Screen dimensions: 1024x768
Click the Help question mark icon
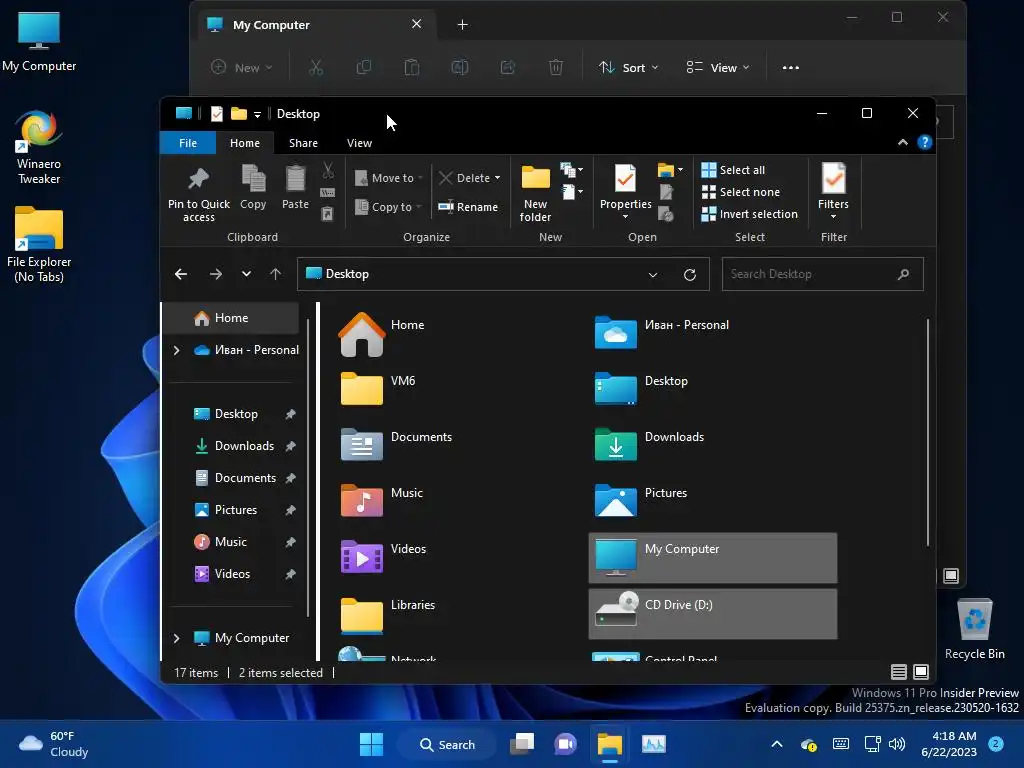[x=925, y=142]
